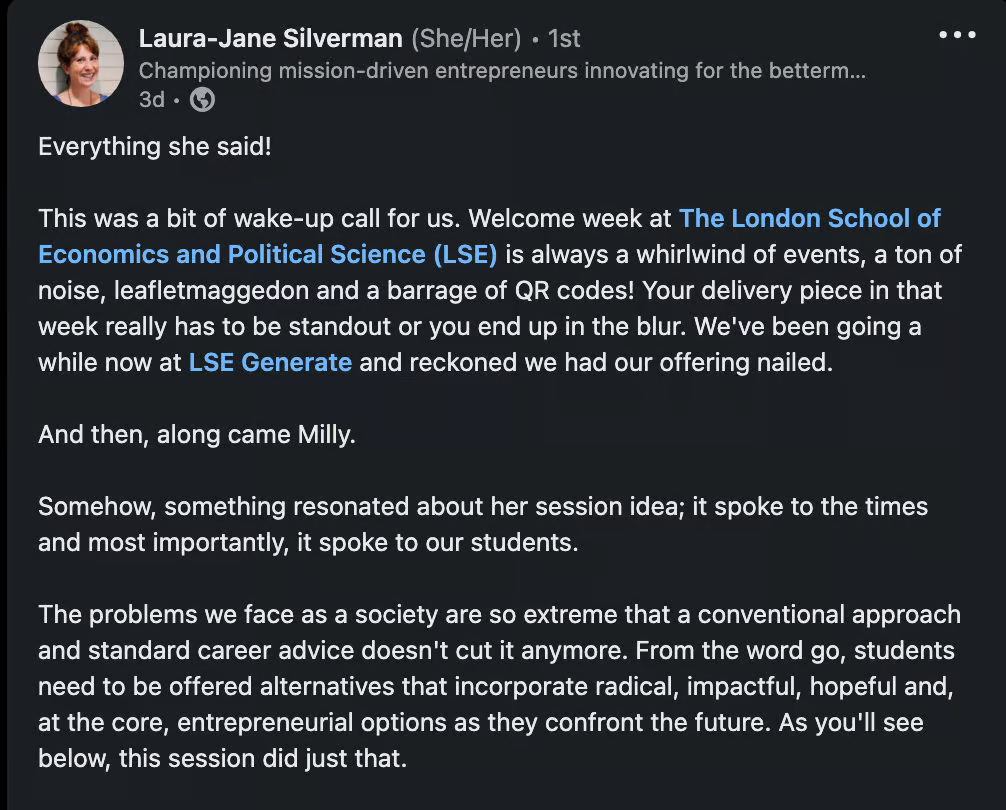Open the post's three-dot More options menu
Image resolution: width=1006 pixels, height=810 pixels.
(957, 35)
